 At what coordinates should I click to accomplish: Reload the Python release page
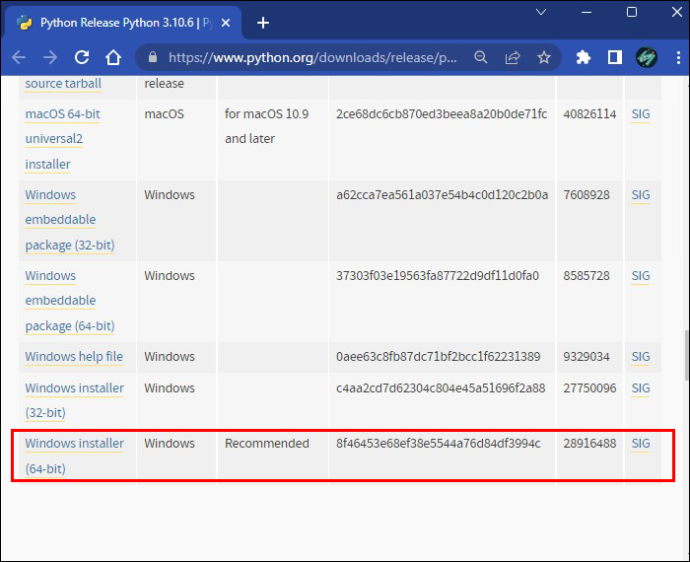tap(82, 57)
